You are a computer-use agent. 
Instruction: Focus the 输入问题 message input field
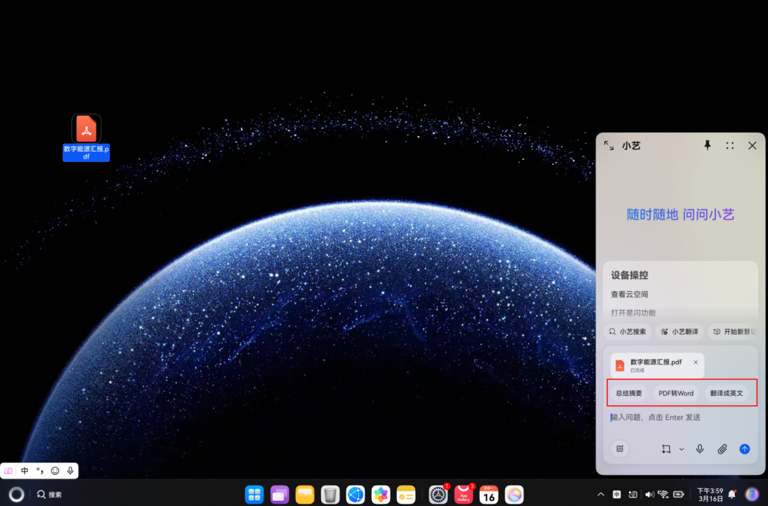(x=680, y=417)
